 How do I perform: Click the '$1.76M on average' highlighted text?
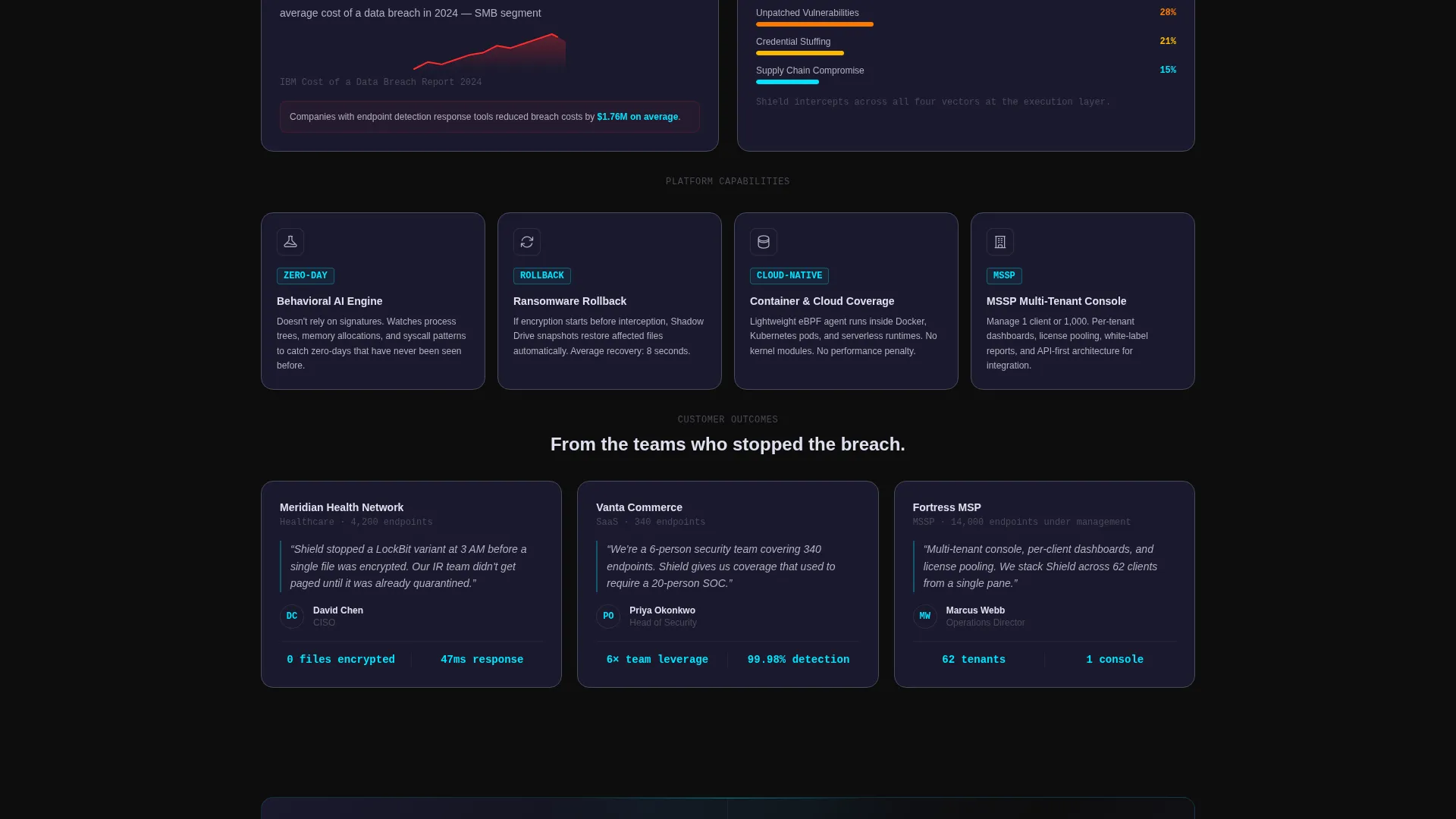click(638, 117)
